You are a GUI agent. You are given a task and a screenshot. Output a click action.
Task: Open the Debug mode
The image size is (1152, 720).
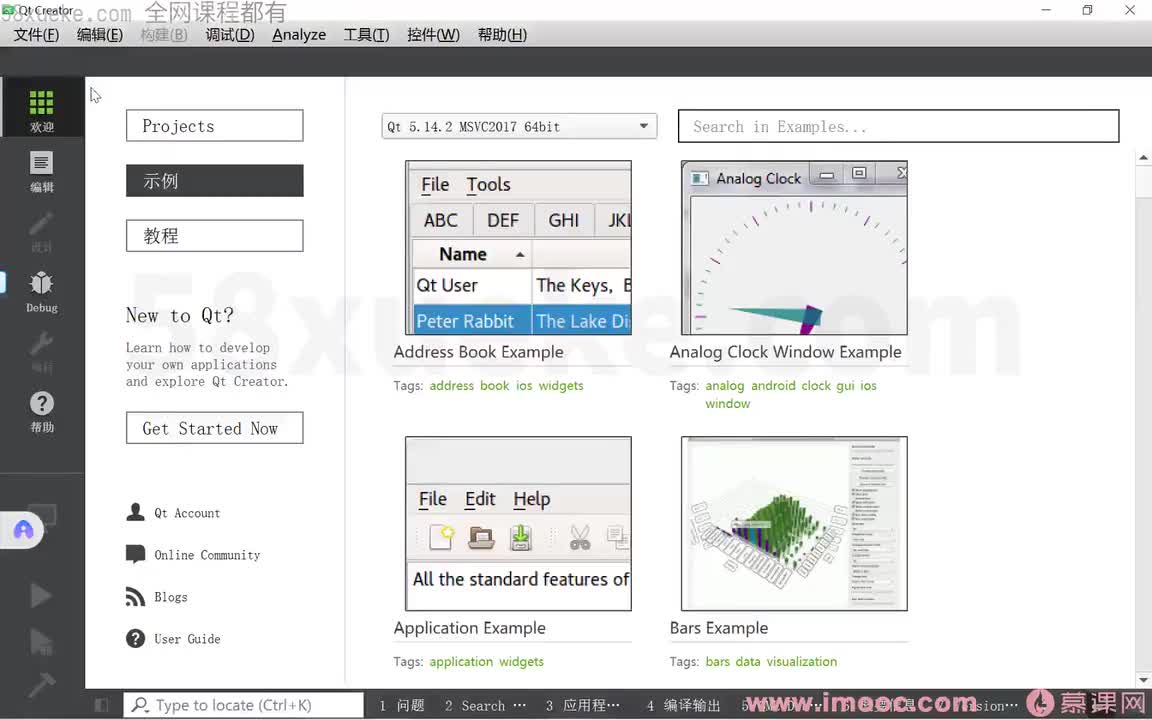(x=42, y=291)
